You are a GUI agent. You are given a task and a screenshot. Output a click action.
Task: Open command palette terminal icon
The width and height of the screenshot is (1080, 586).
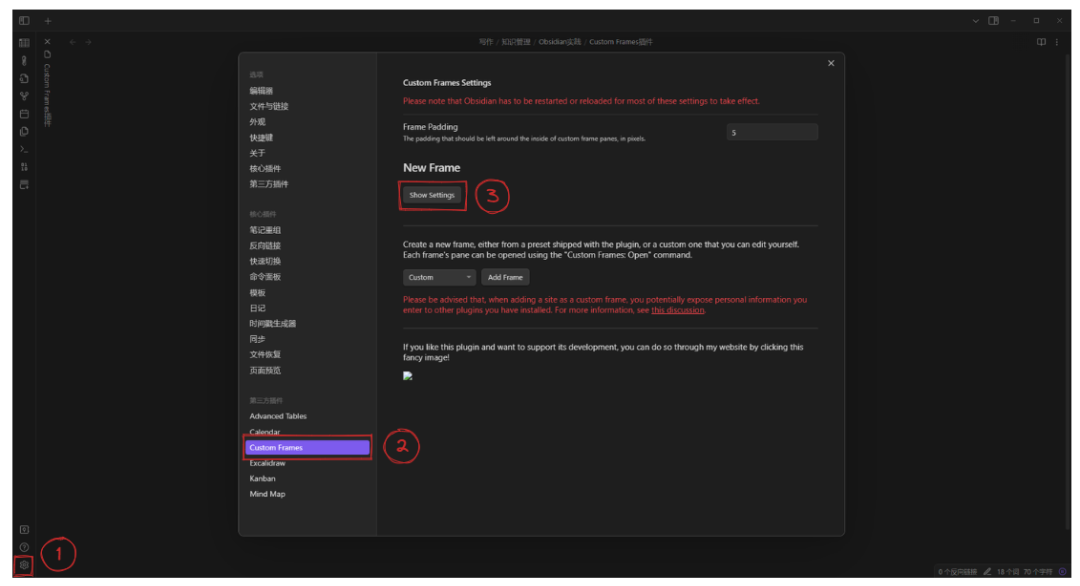point(24,149)
